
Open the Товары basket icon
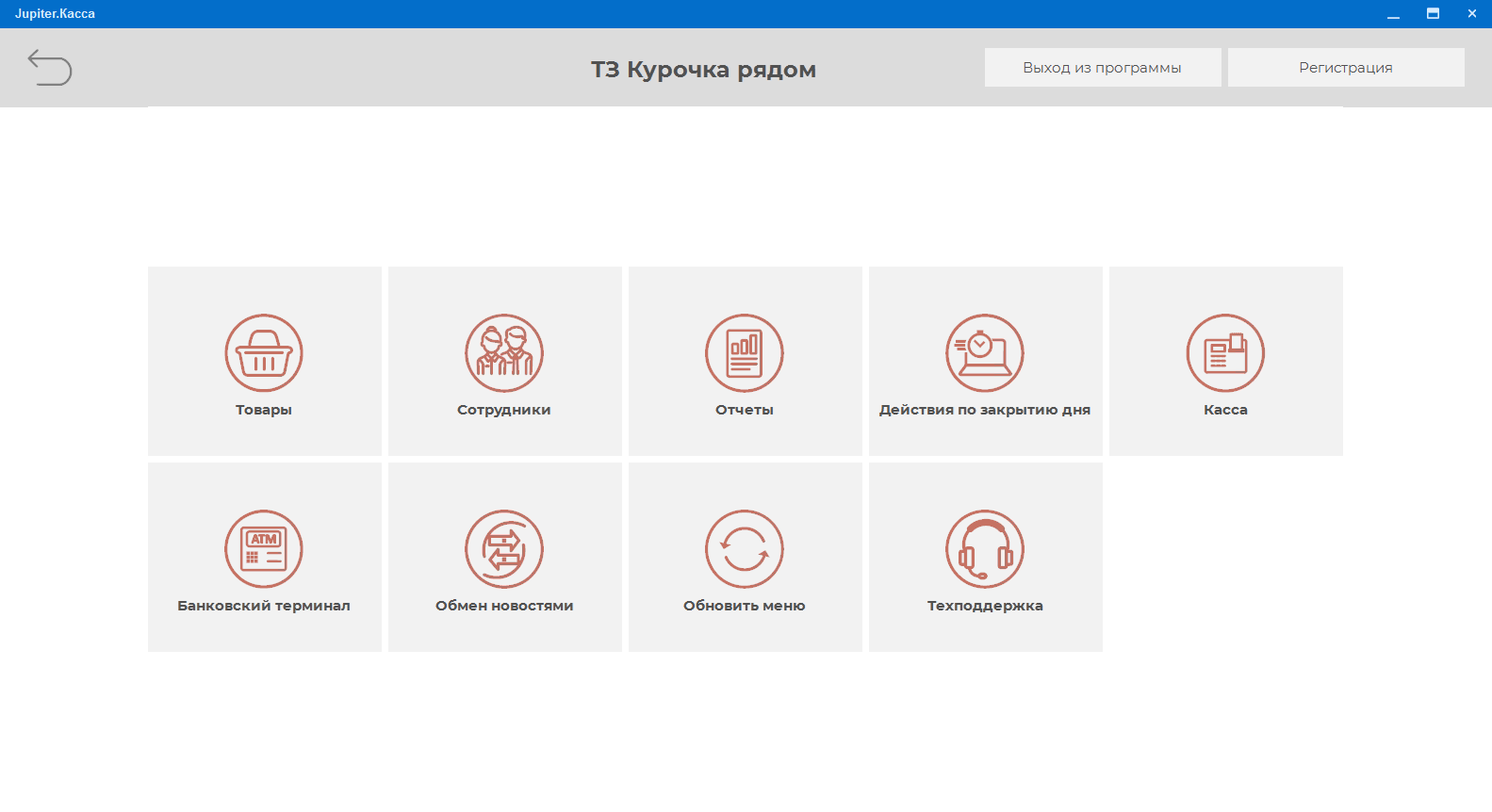pos(264,353)
